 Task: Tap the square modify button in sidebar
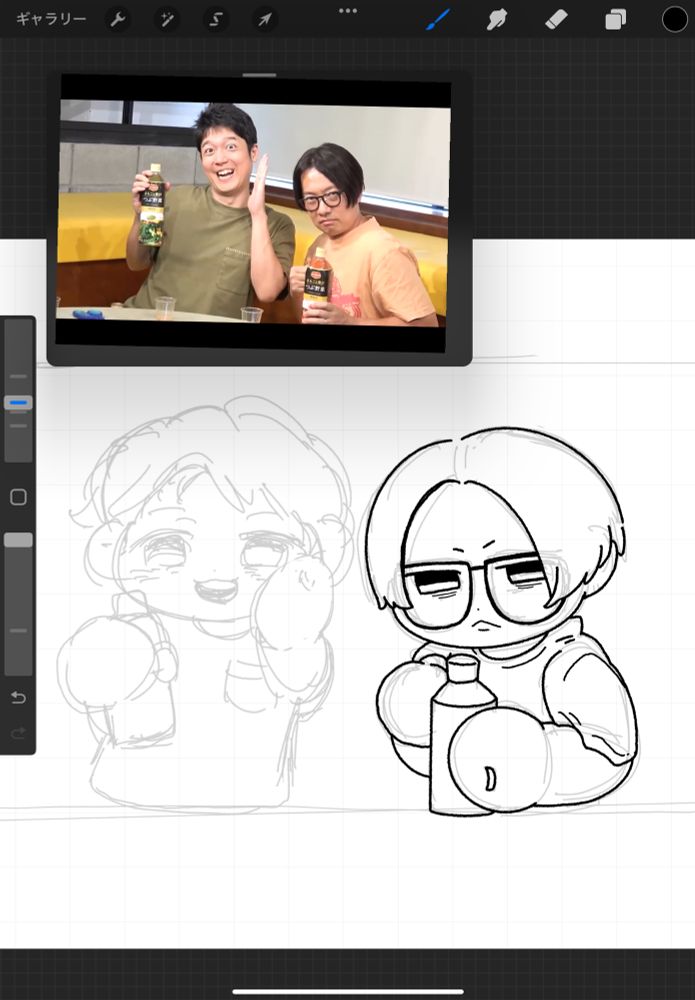(18, 497)
